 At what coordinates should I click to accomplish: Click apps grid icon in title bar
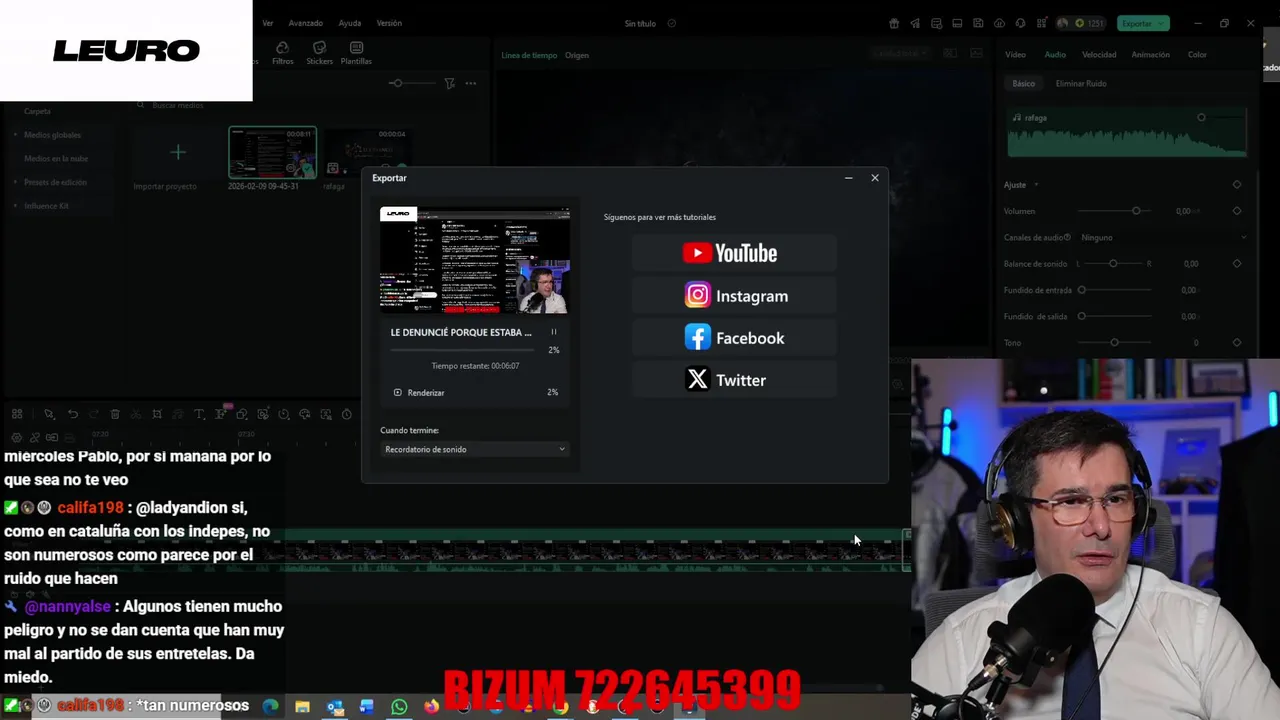[x=1041, y=23]
